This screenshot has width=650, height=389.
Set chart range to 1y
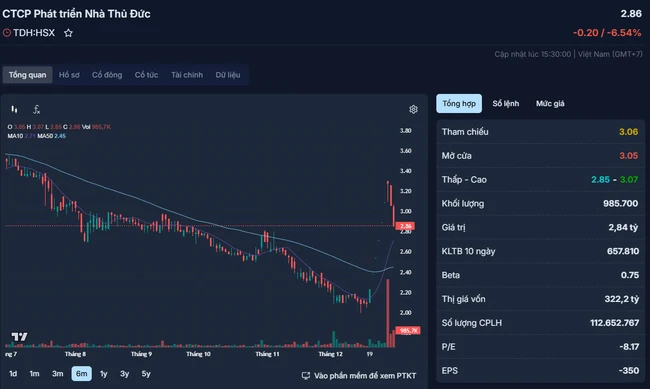pos(104,374)
